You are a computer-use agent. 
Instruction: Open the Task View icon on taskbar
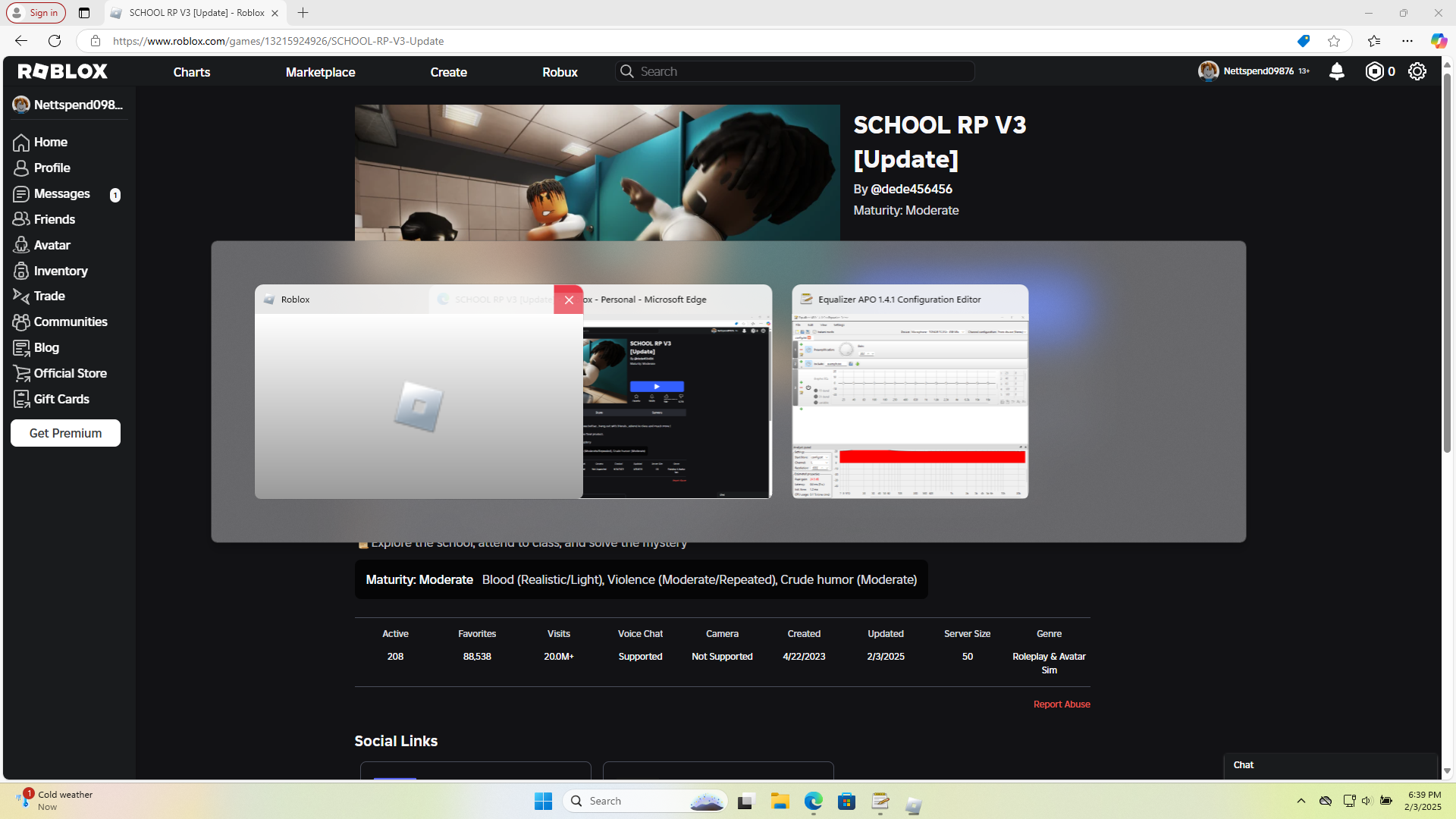tap(746, 801)
